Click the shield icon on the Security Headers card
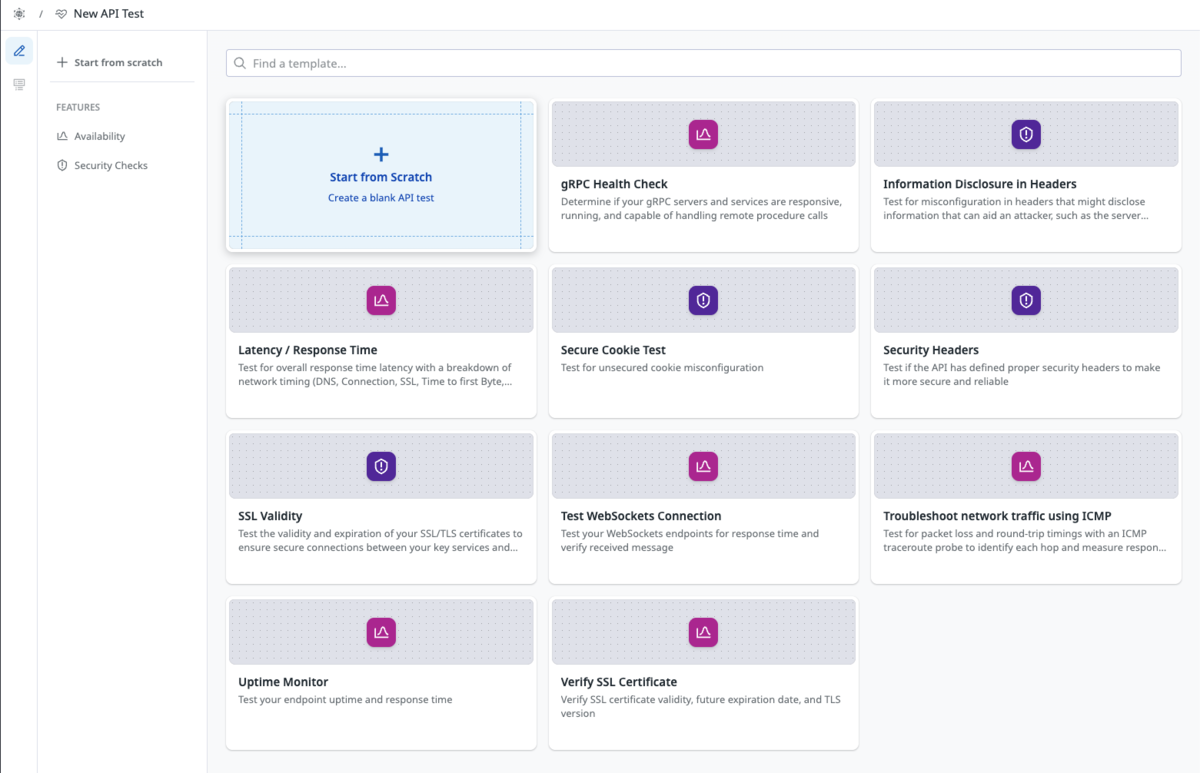 (1026, 300)
